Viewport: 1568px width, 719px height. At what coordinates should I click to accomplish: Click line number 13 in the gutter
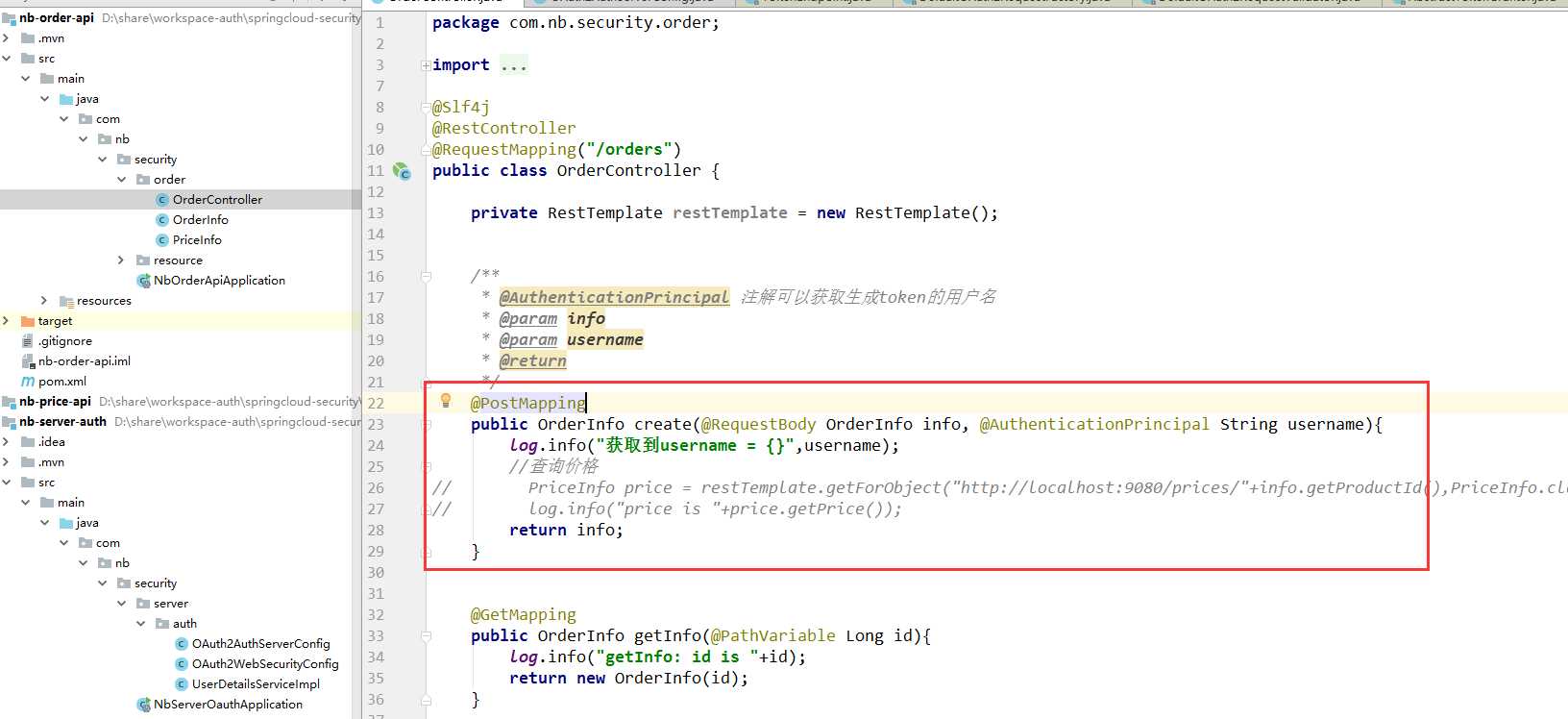[x=376, y=213]
